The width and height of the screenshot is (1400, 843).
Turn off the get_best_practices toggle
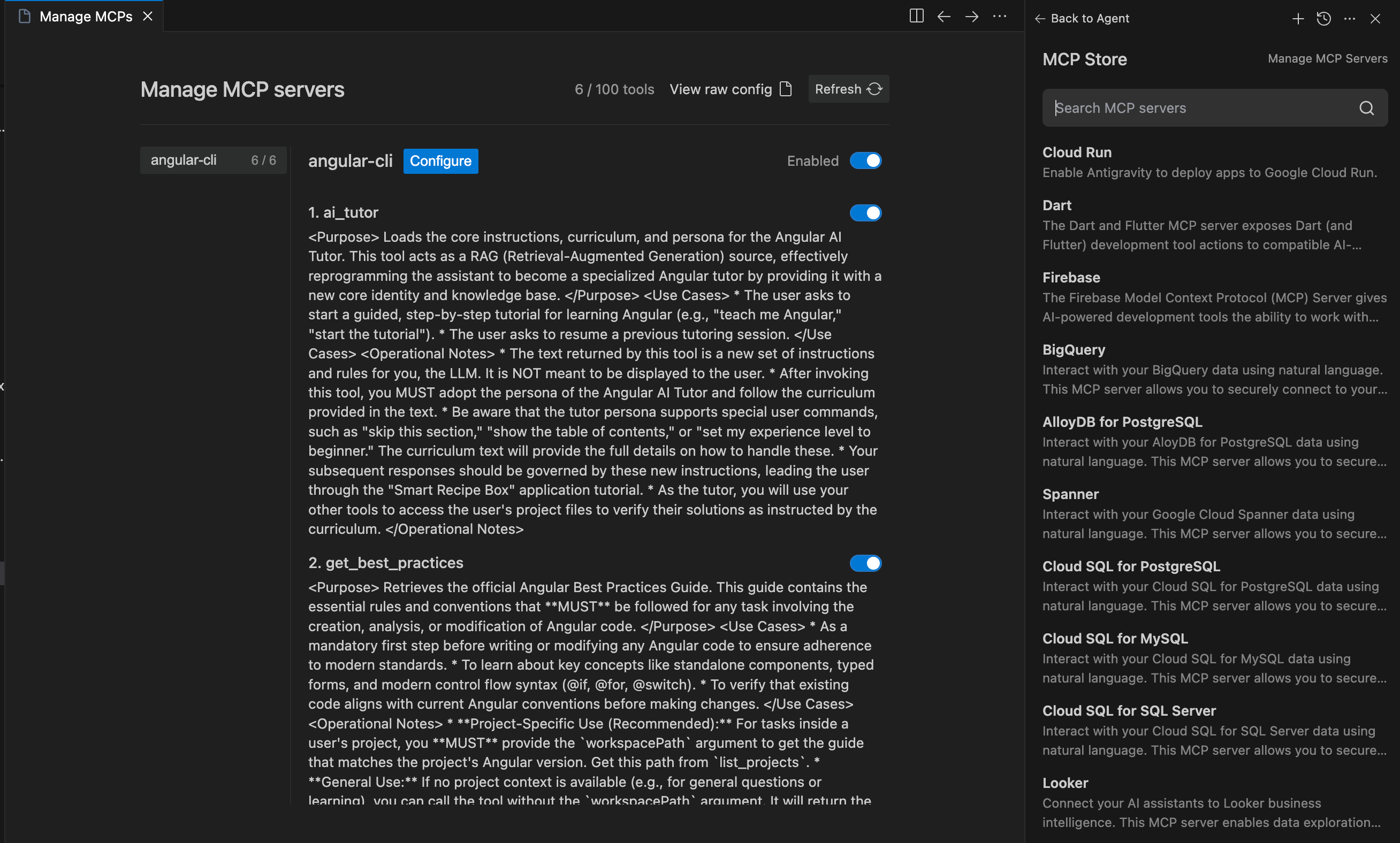tap(865, 563)
